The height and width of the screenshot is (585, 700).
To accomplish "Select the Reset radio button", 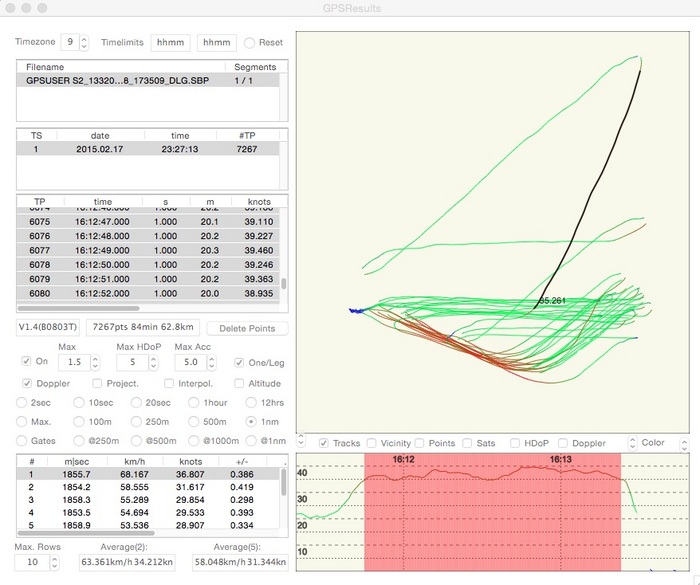I will pos(249,43).
